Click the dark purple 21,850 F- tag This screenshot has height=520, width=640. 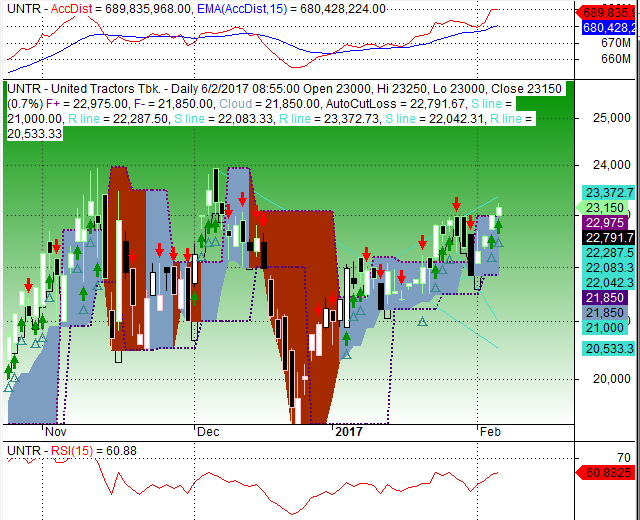click(x=605, y=298)
